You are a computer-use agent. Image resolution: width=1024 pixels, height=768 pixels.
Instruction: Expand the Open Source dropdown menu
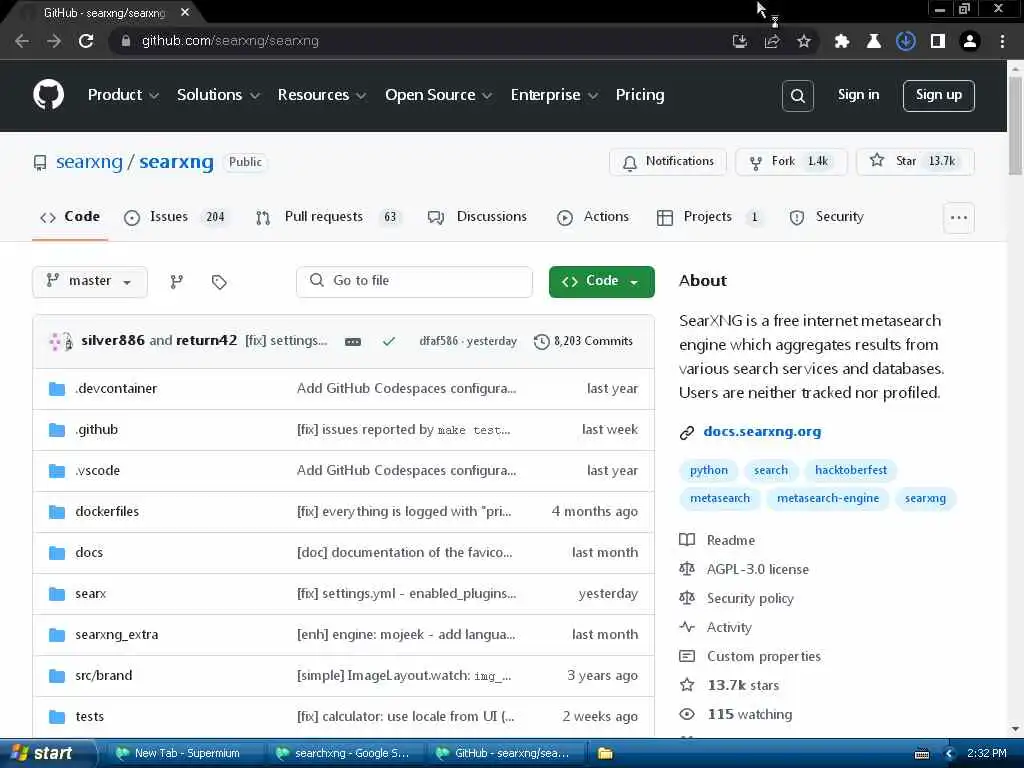pos(438,95)
